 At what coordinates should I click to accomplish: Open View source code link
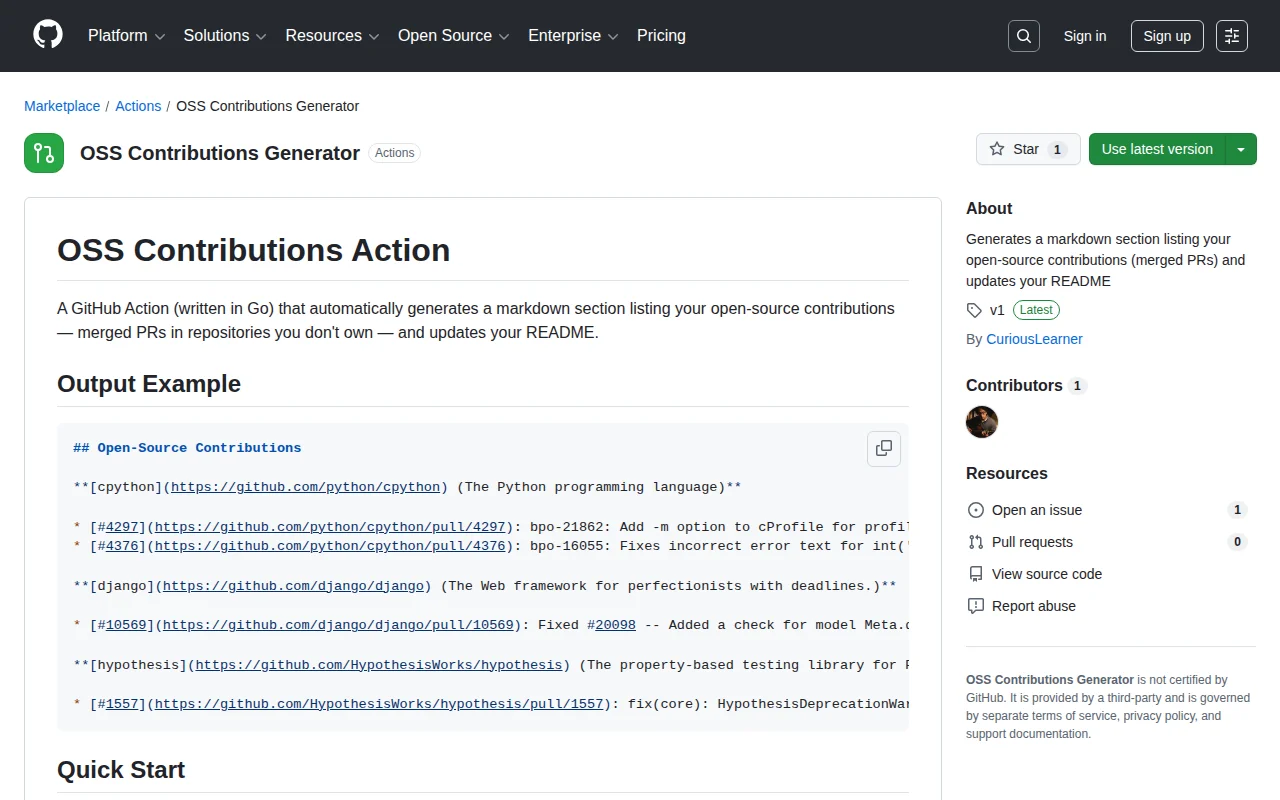pos(1047,574)
